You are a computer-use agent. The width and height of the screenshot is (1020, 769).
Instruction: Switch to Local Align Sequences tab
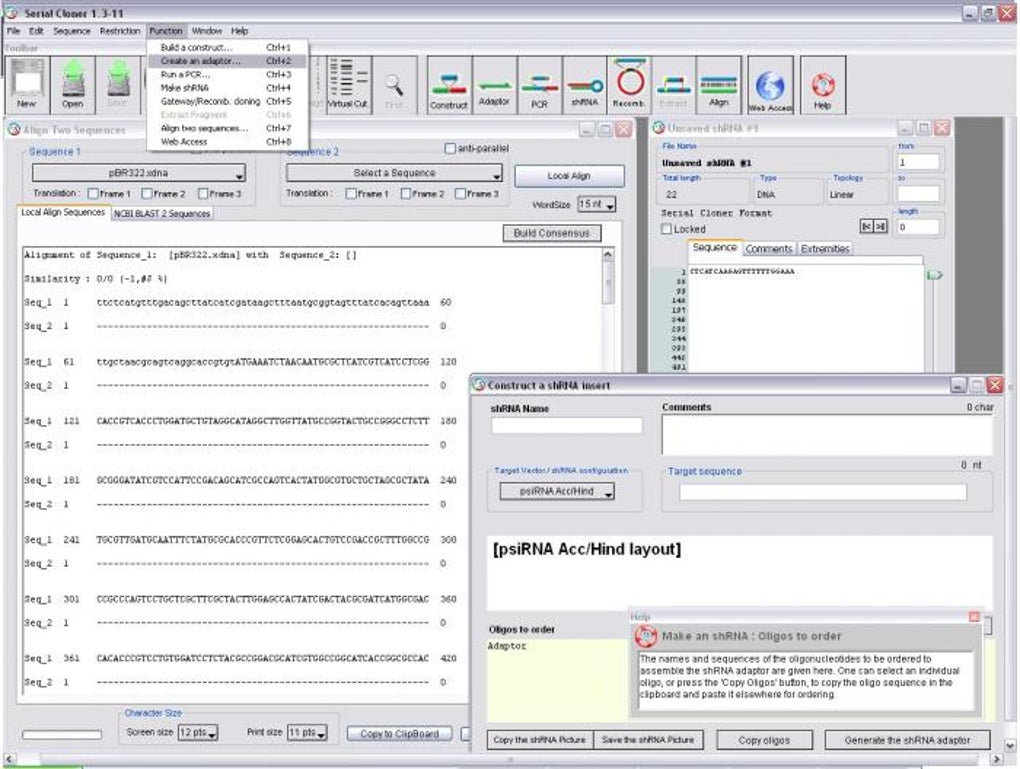tap(63, 212)
